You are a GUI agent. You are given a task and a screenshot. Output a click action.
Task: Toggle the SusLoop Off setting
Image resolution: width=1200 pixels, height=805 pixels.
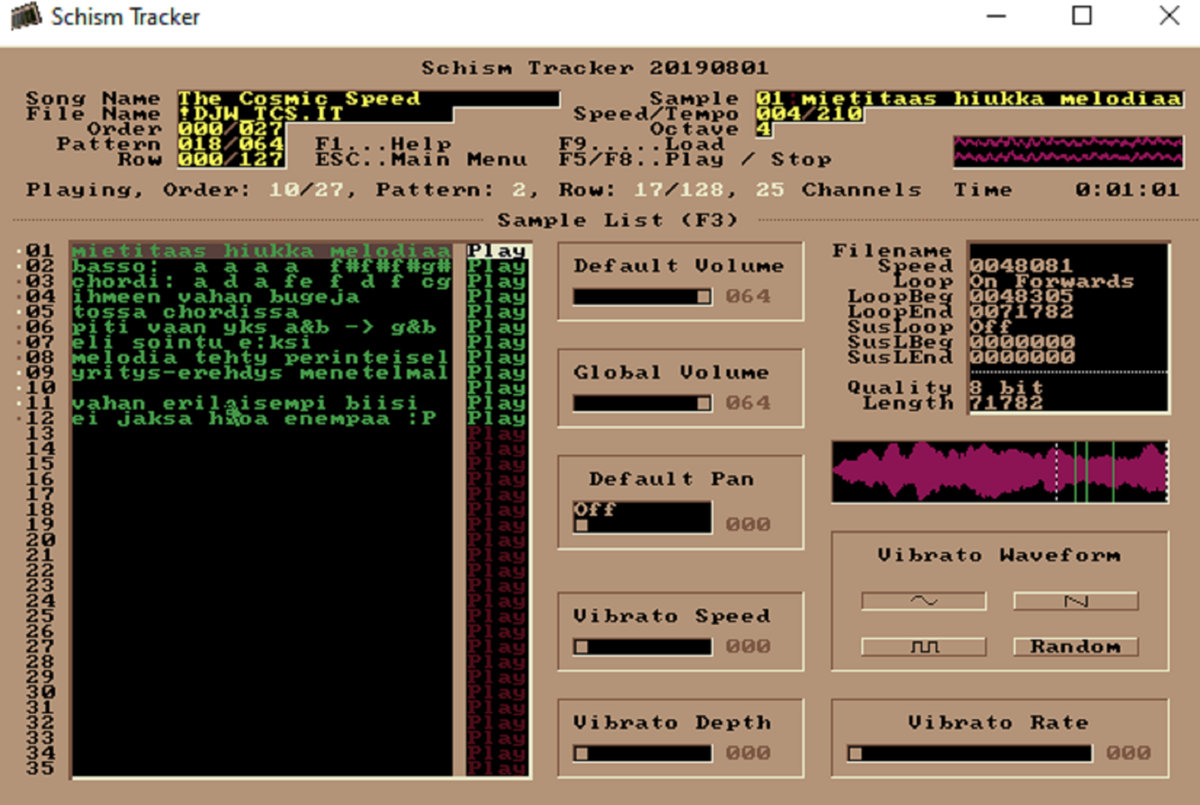tap(1050, 327)
